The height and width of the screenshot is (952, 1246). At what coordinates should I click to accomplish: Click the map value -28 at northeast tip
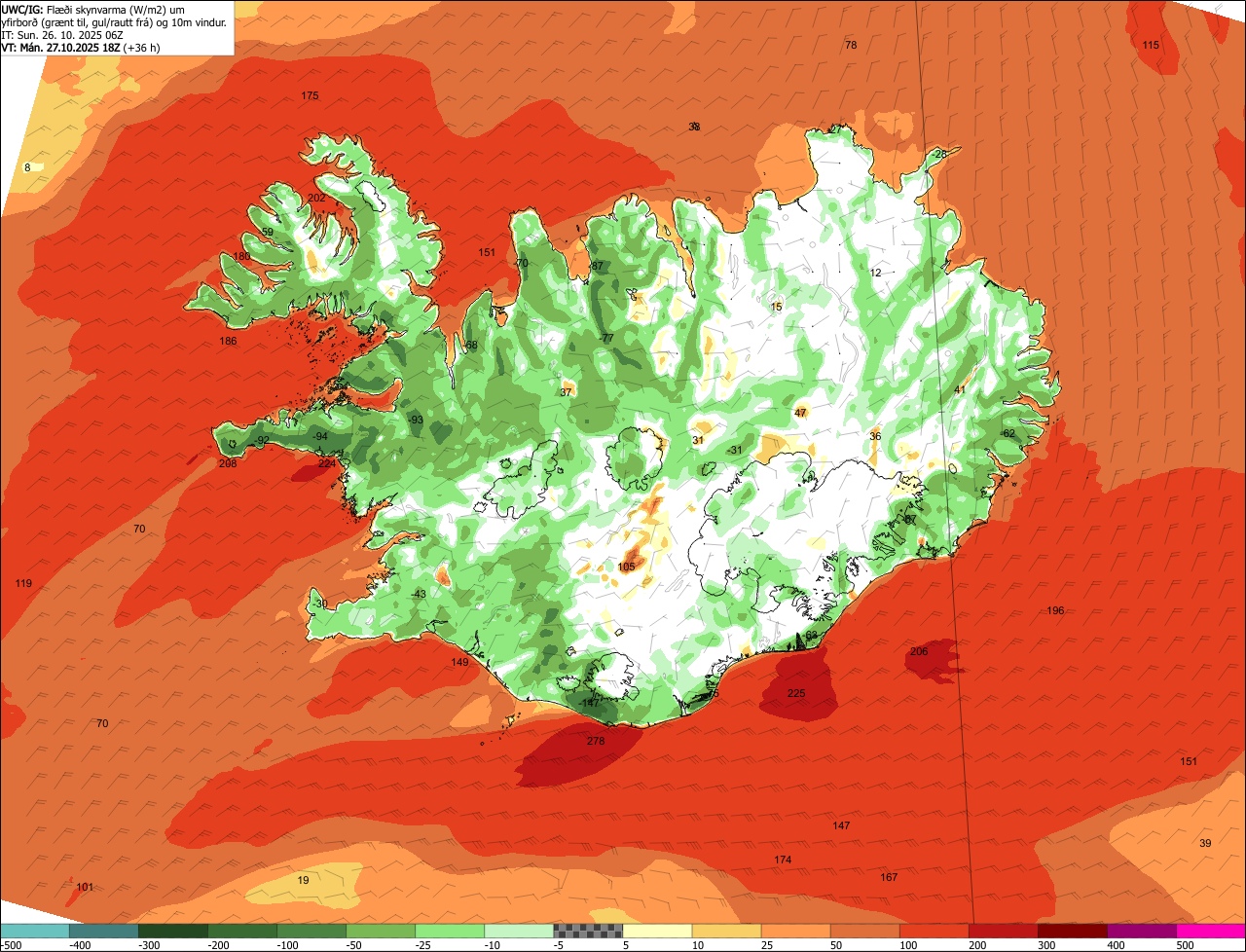938,154
